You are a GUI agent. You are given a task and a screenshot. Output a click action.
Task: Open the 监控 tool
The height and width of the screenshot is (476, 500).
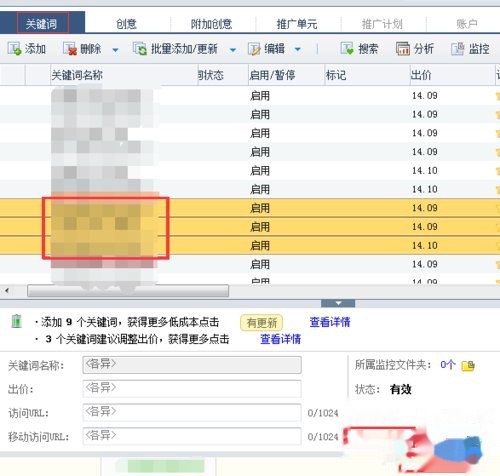(x=471, y=49)
